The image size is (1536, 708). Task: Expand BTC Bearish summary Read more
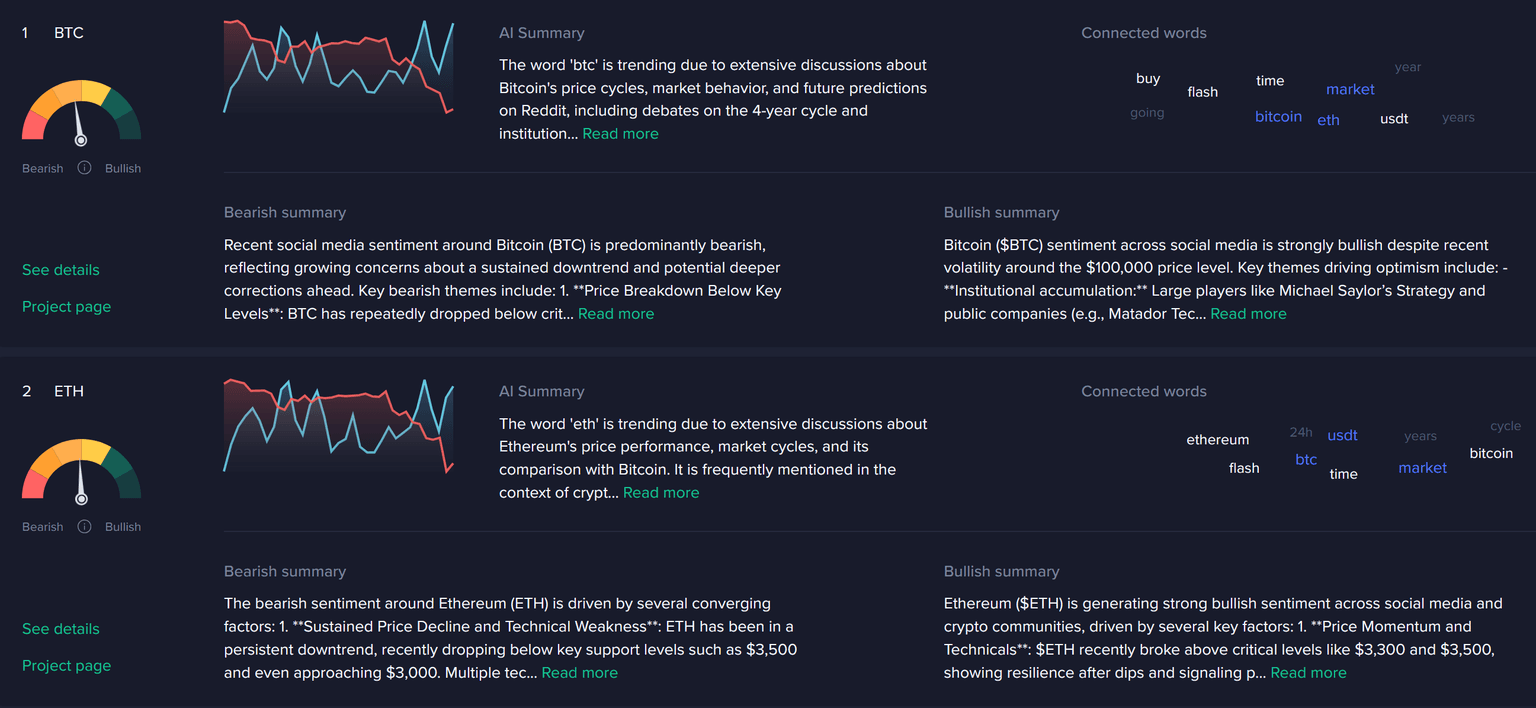(616, 314)
